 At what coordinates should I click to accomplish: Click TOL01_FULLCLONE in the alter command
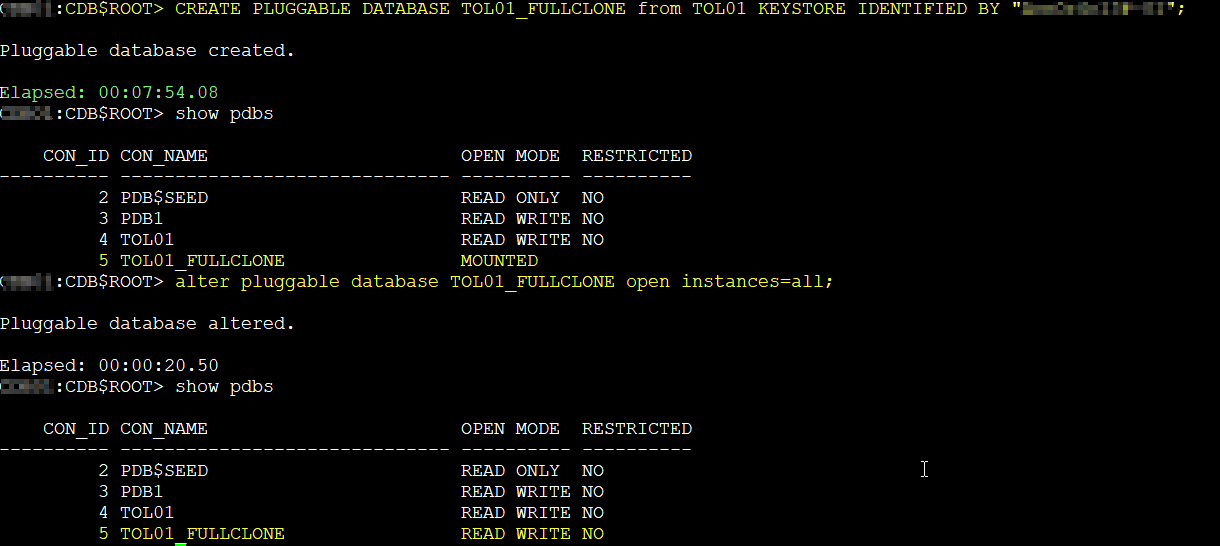point(532,282)
